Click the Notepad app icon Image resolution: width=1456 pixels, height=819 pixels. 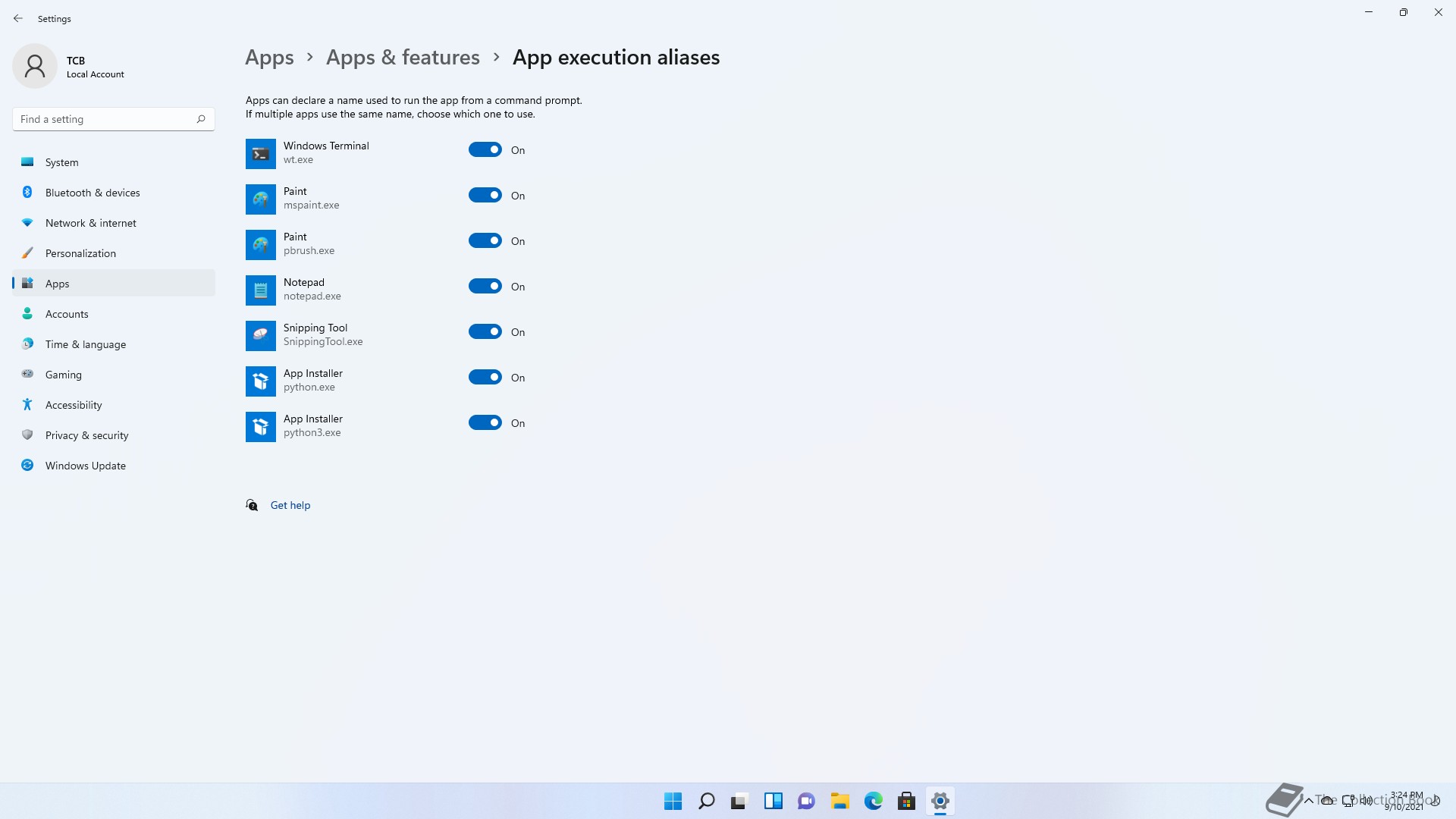[x=260, y=290]
